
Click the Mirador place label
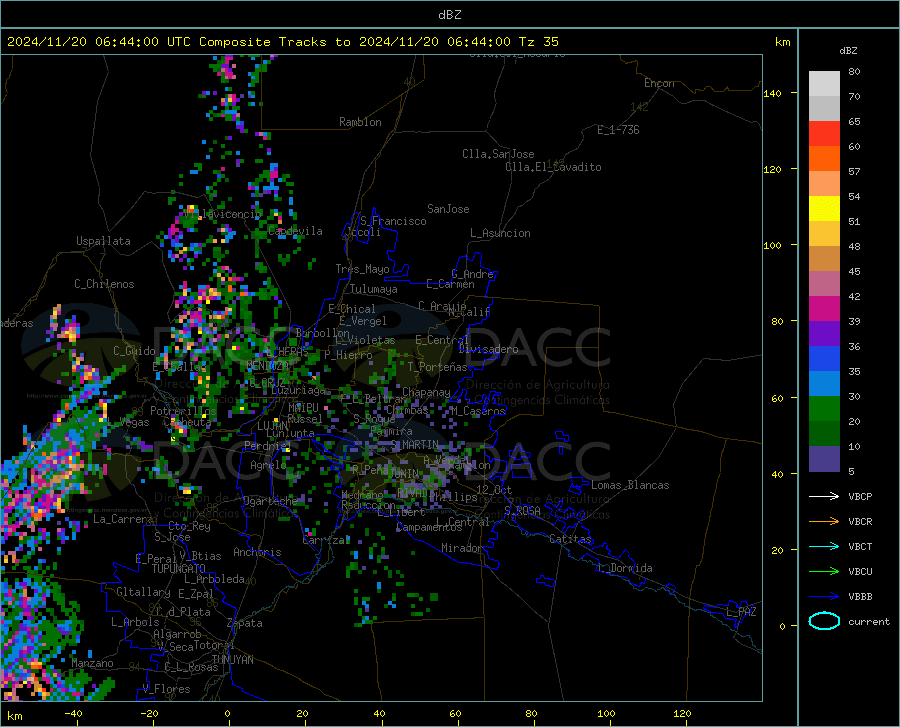tap(462, 548)
